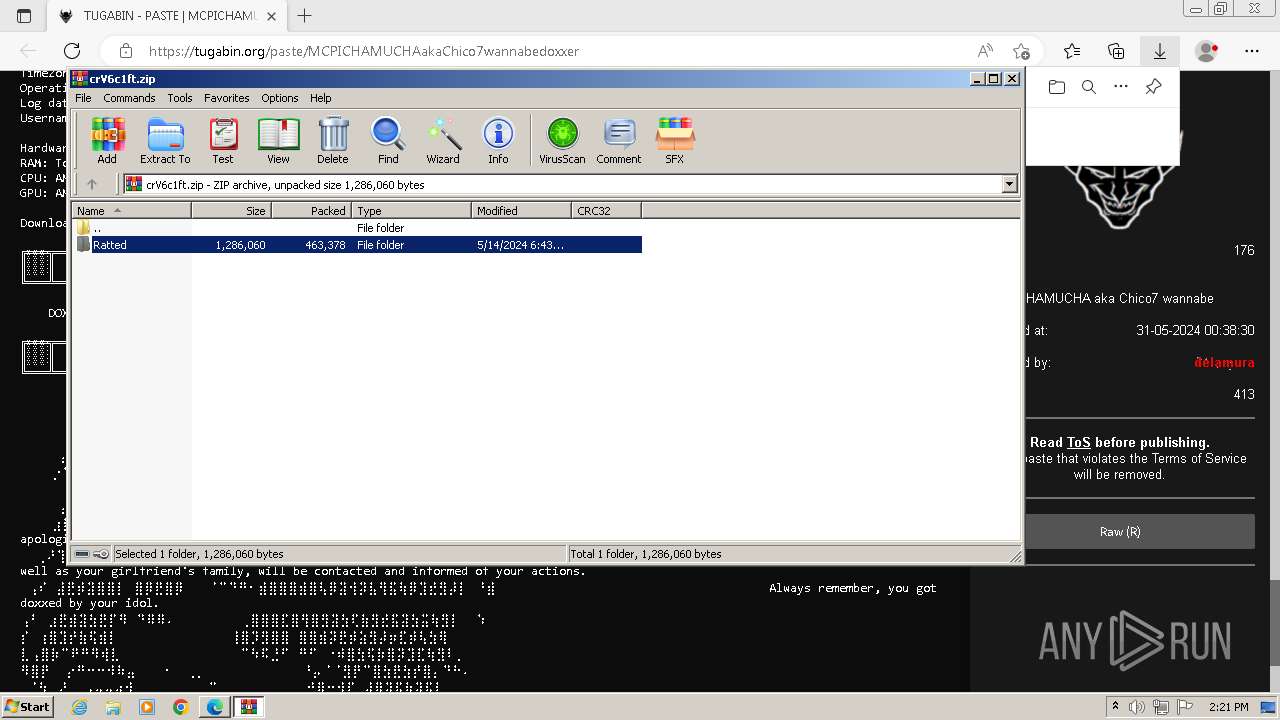Click the network icon in system tray
The height and width of the screenshot is (720, 1280).
click(1161, 707)
